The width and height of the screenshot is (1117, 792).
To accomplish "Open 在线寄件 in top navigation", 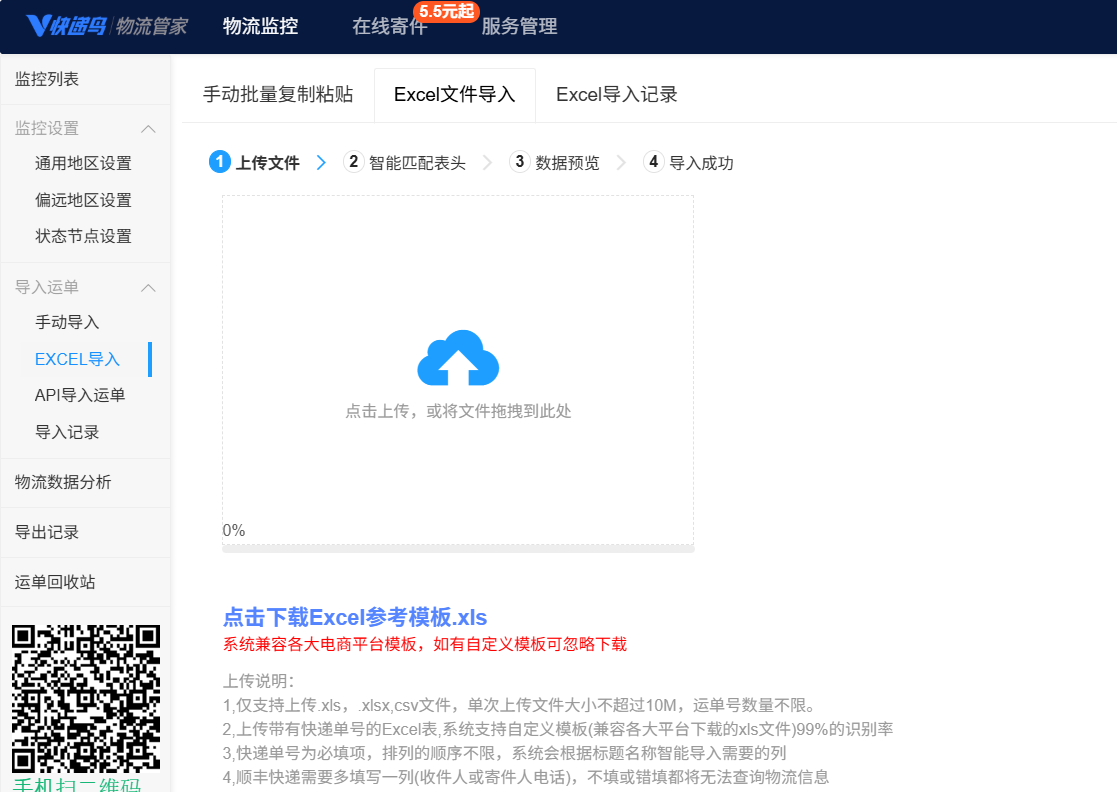I will [x=389, y=27].
